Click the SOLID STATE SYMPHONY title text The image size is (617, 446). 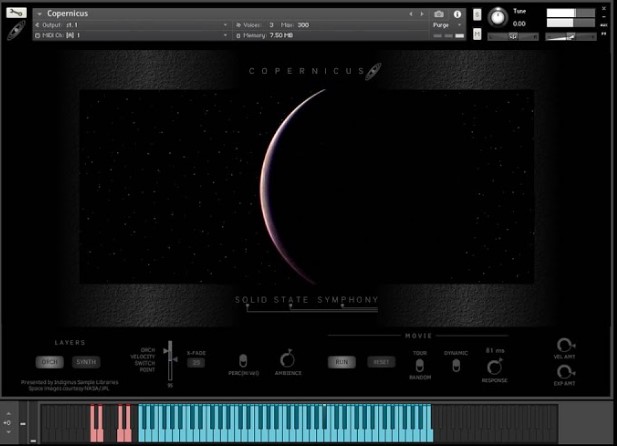tap(306, 300)
